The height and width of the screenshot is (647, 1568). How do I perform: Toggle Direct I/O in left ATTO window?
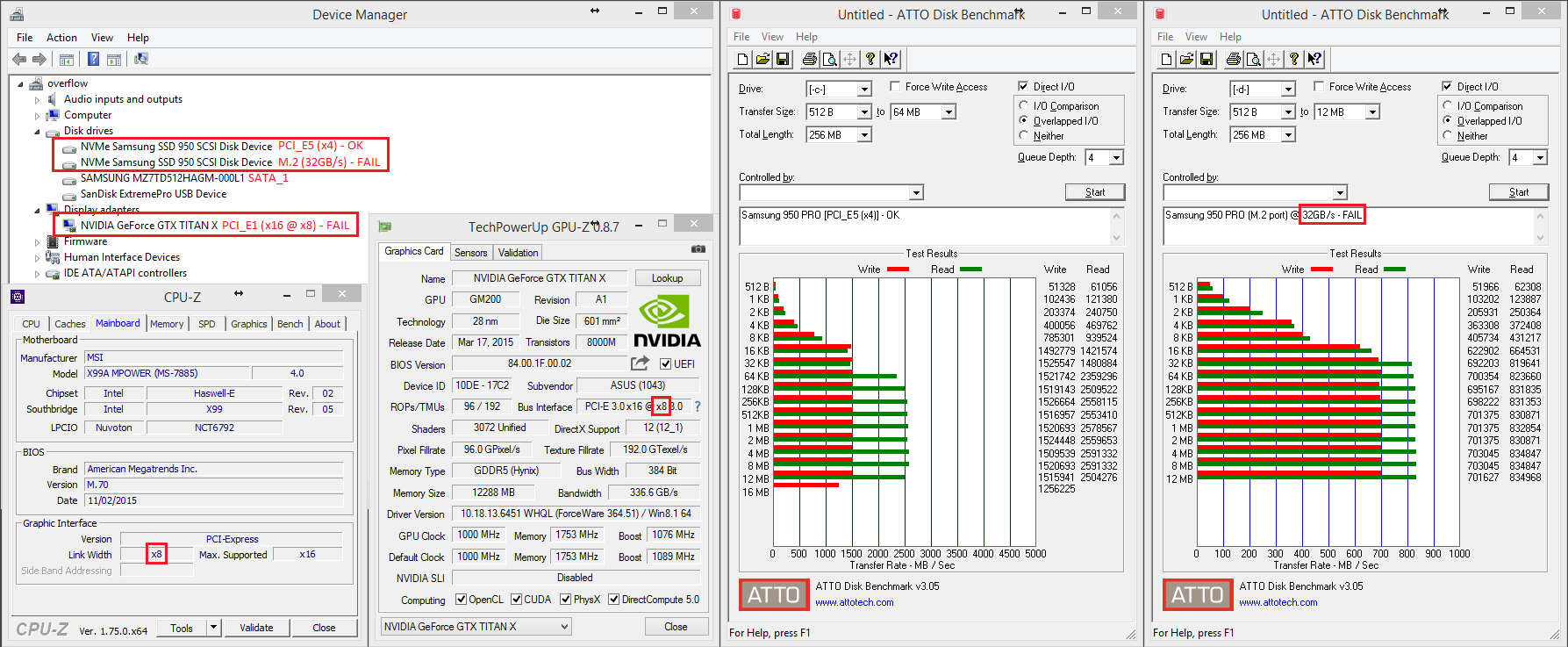point(1023,86)
